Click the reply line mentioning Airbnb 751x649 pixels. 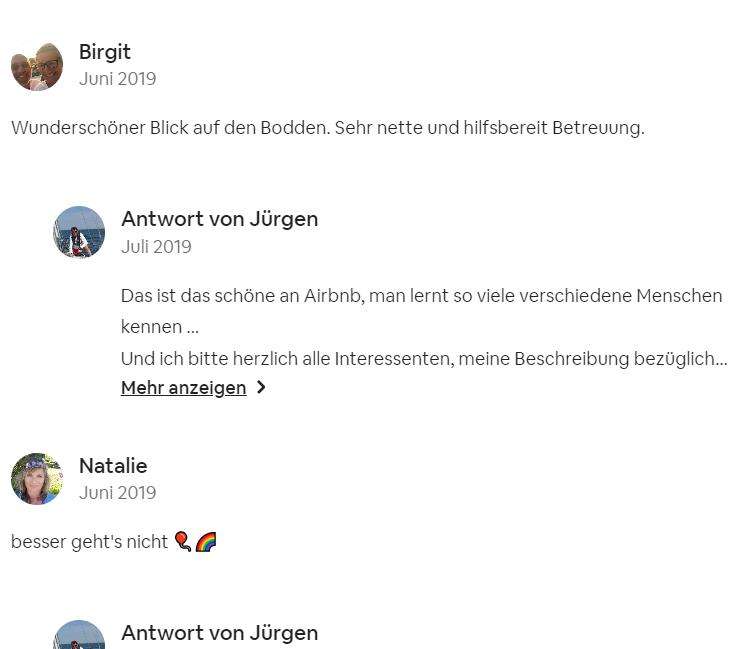coord(421,296)
